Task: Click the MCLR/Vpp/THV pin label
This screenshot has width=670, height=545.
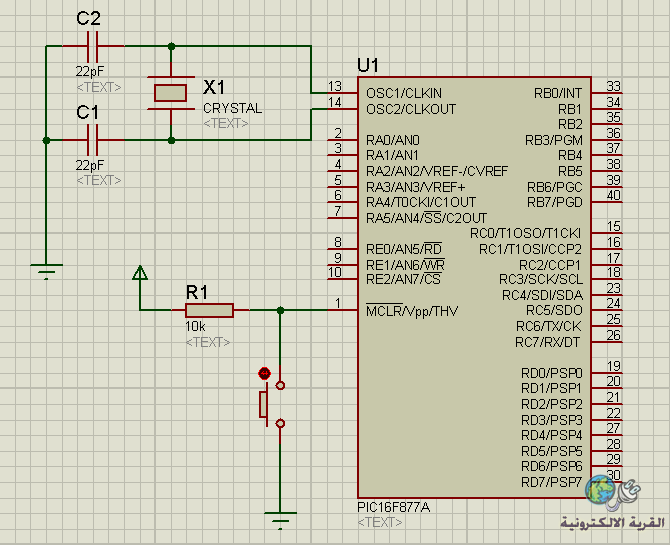Action: pyautogui.click(x=412, y=311)
